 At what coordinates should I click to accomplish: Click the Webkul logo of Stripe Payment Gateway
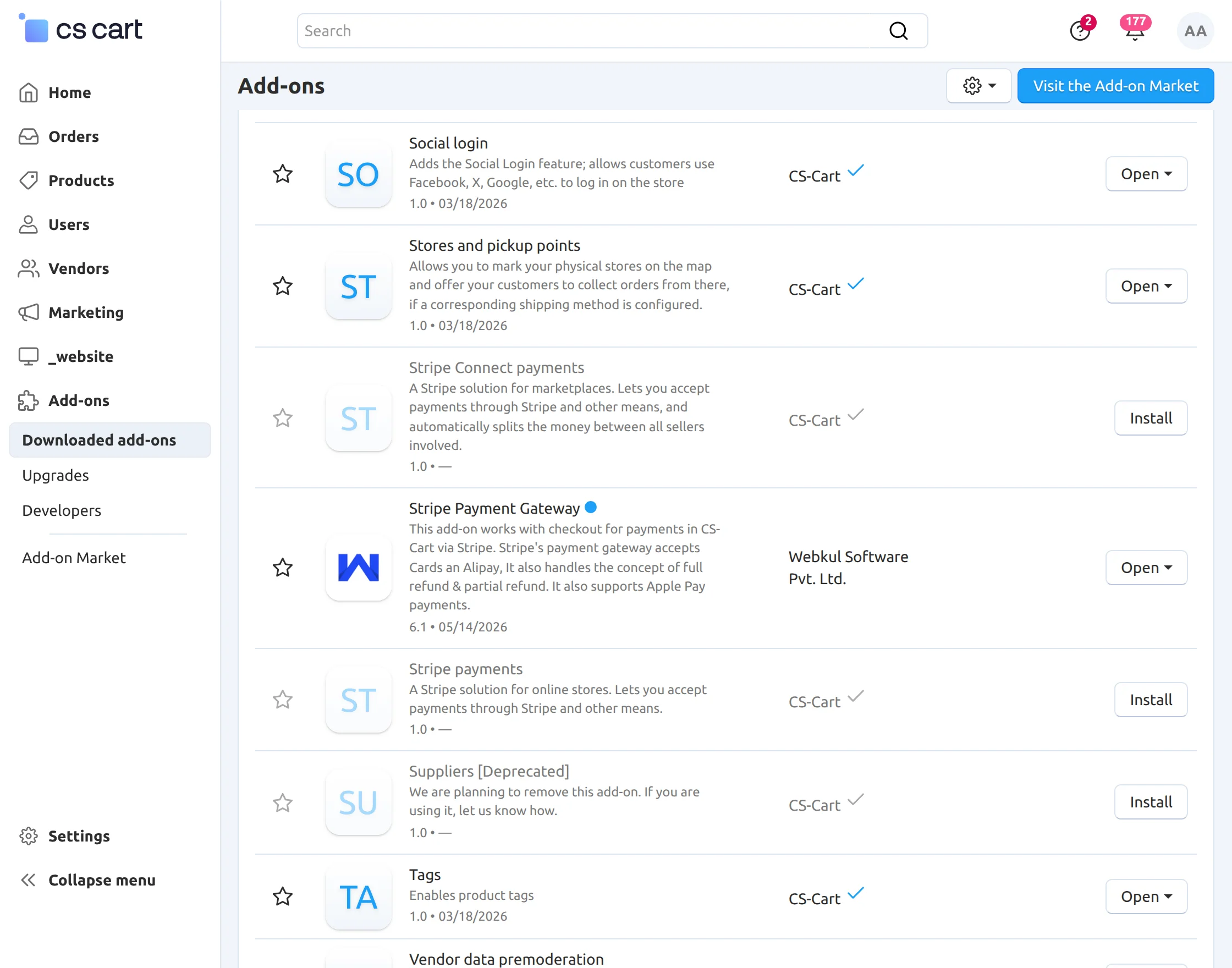(x=358, y=567)
